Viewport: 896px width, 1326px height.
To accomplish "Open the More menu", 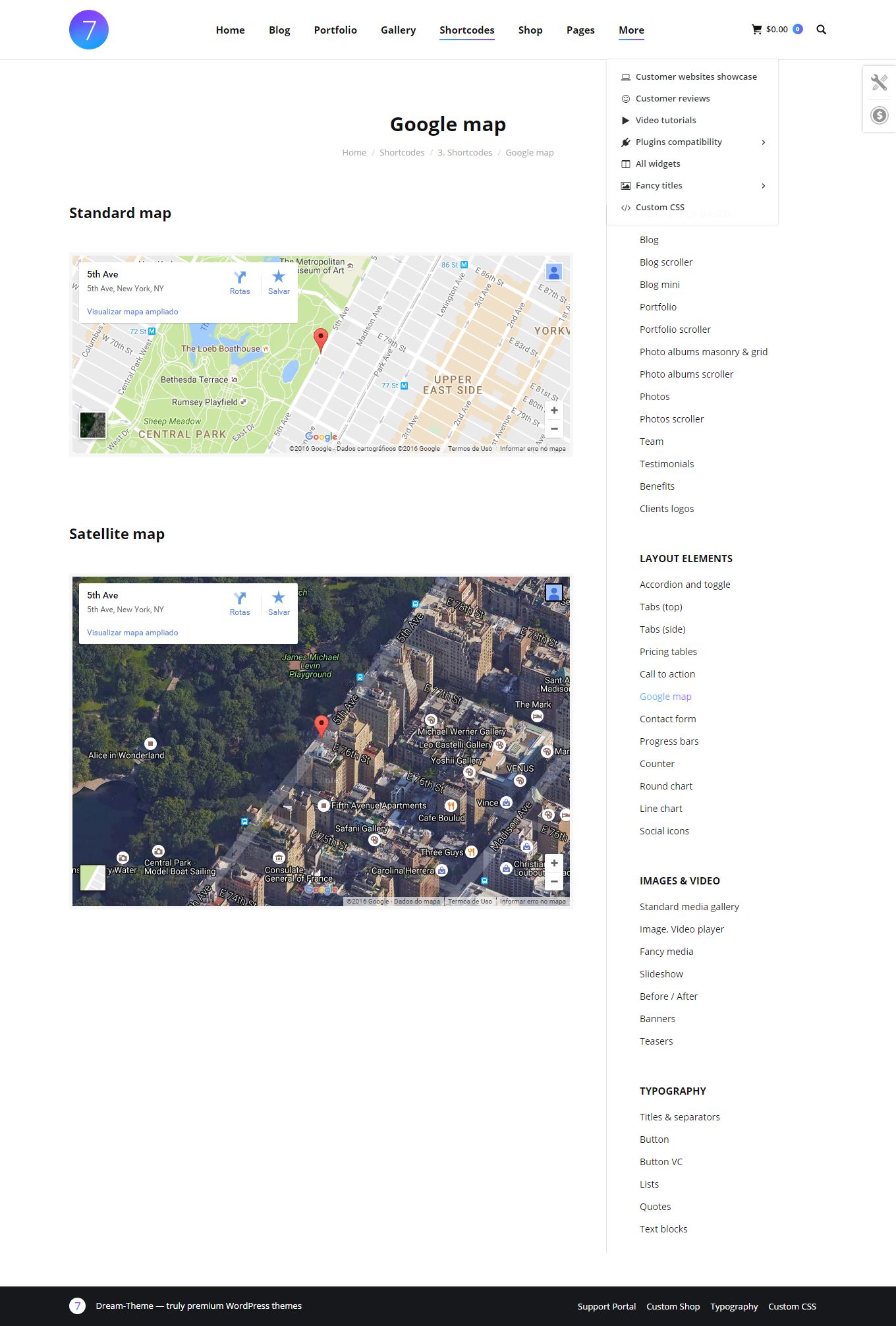I will (631, 30).
